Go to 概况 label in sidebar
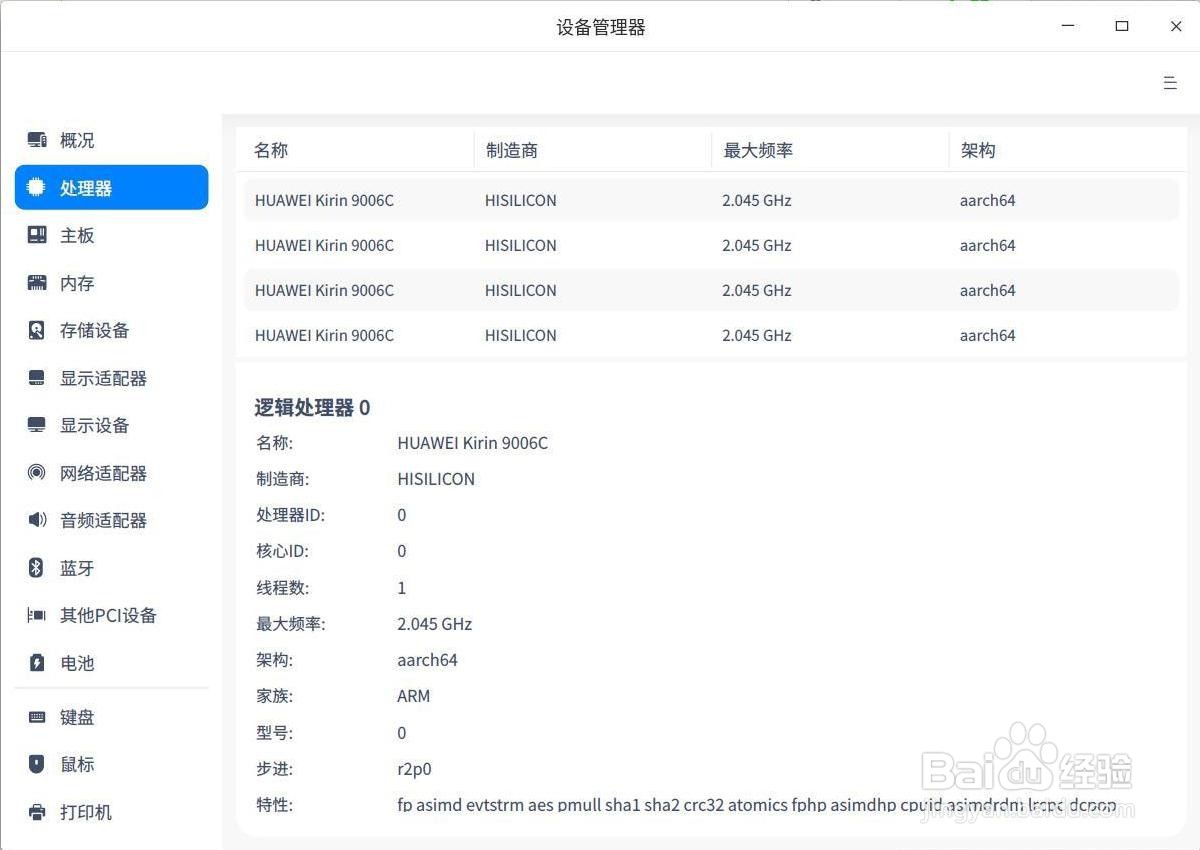The width and height of the screenshot is (1200, 850). [x=77, y=140]
